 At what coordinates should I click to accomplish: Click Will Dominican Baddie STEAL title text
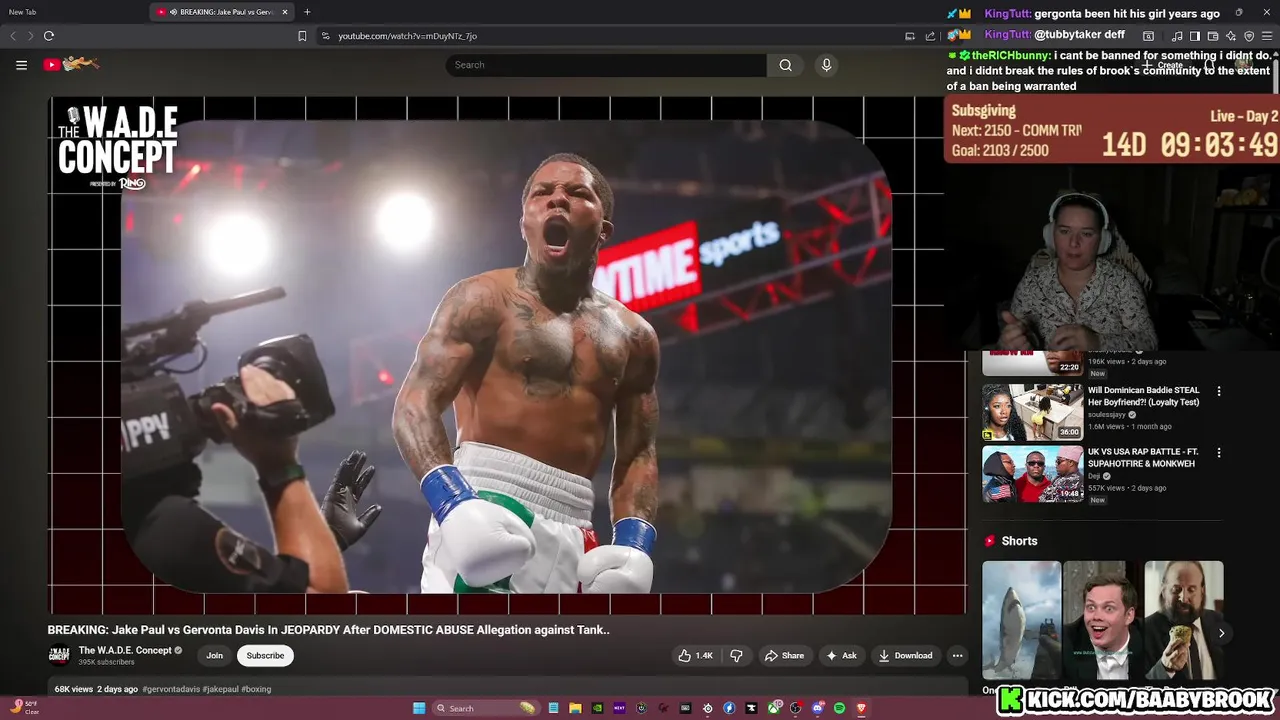pyautogui.click(x=1144, y=396)
